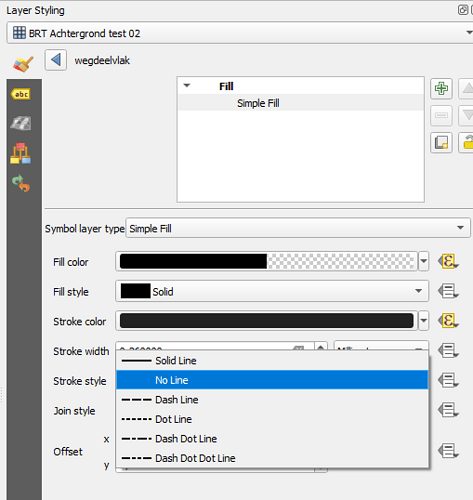Move symbol layer down

click(467, 115)
